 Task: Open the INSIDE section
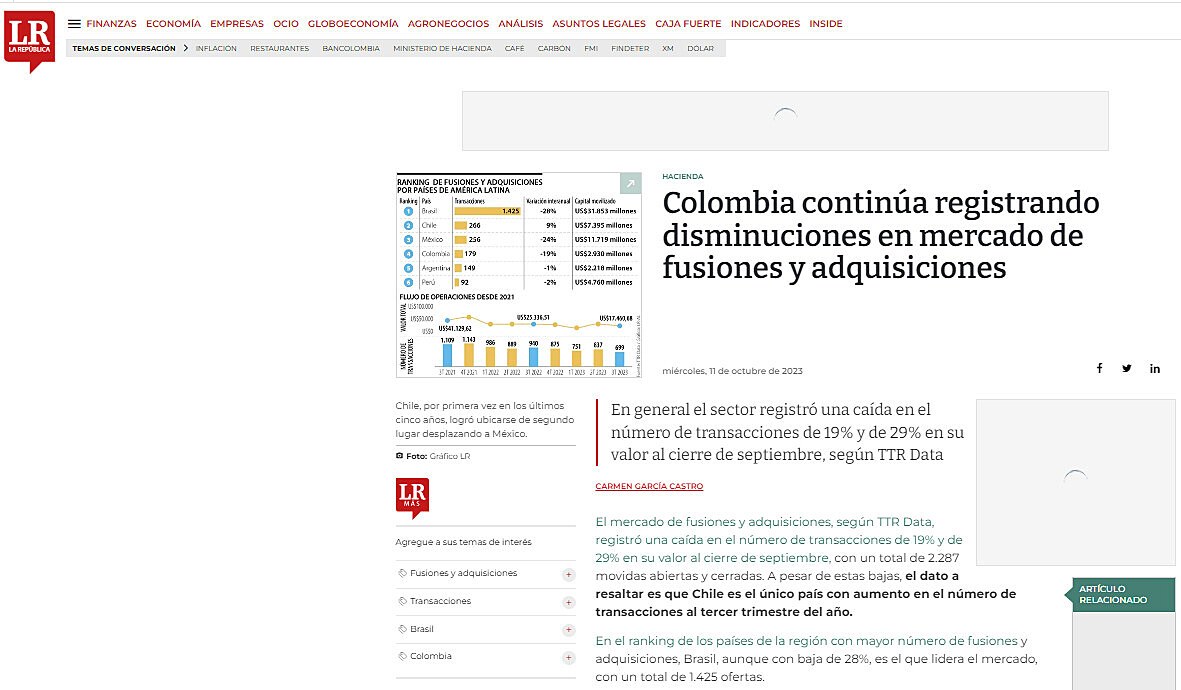pos(825,24)
